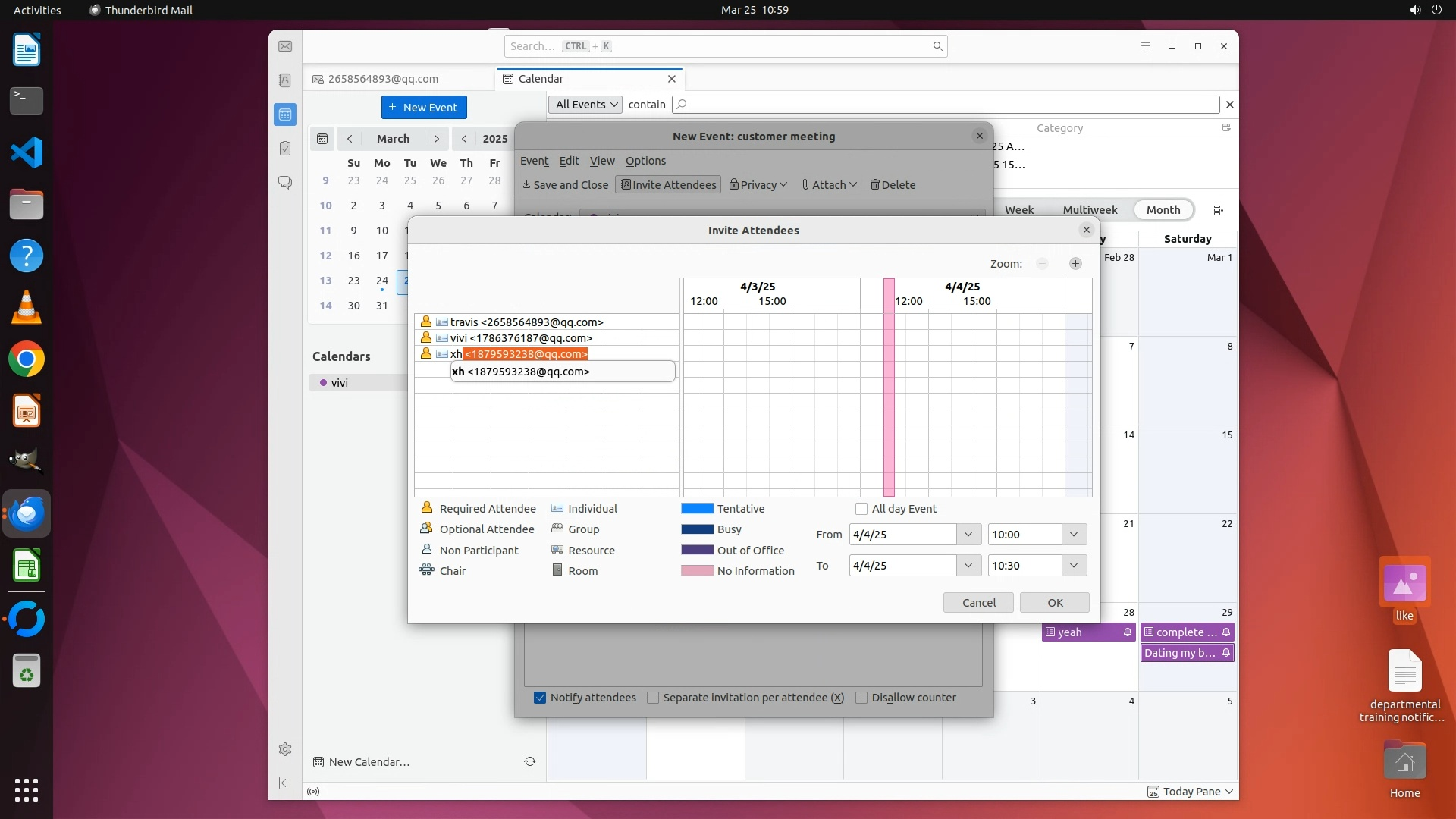Open the tasks sidebar icon
Screen dimensions: 1456x819
(285, 149)
